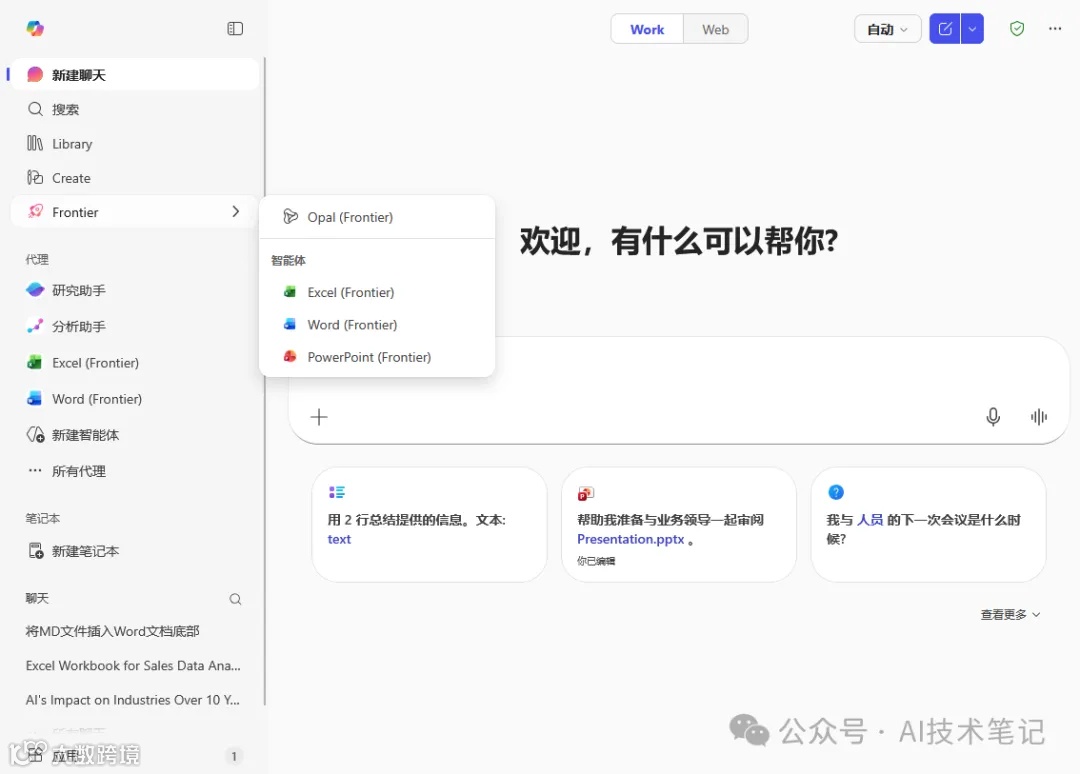This screenshot has width=1080, height=774.
Task: Choose the Presentation.pptx prompt card
Action: click(x=678, y=525)
